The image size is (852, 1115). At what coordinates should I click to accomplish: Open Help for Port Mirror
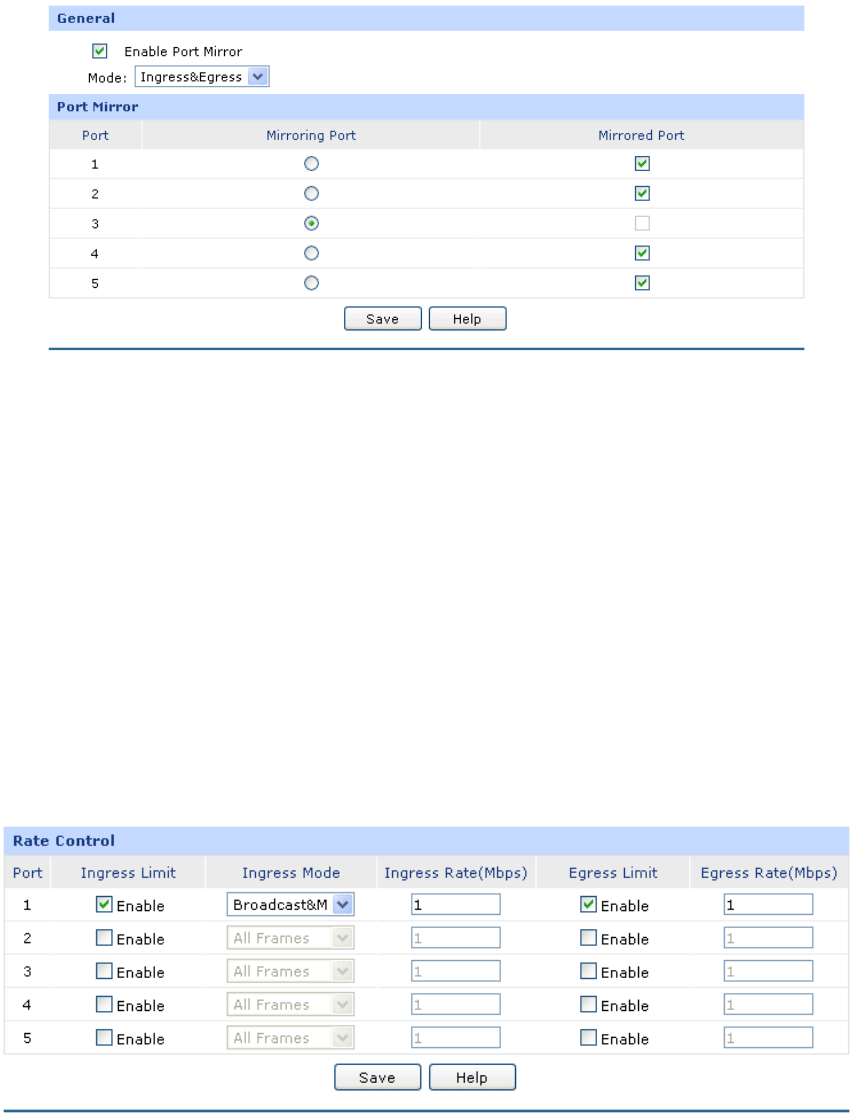tap(467, 319)
